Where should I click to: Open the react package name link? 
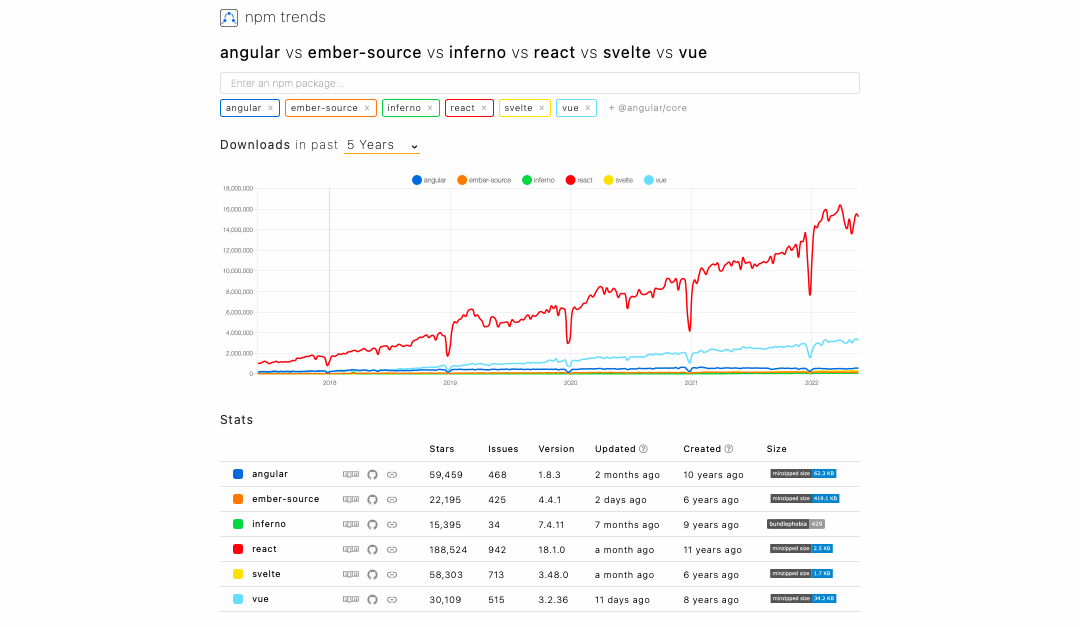264,549
